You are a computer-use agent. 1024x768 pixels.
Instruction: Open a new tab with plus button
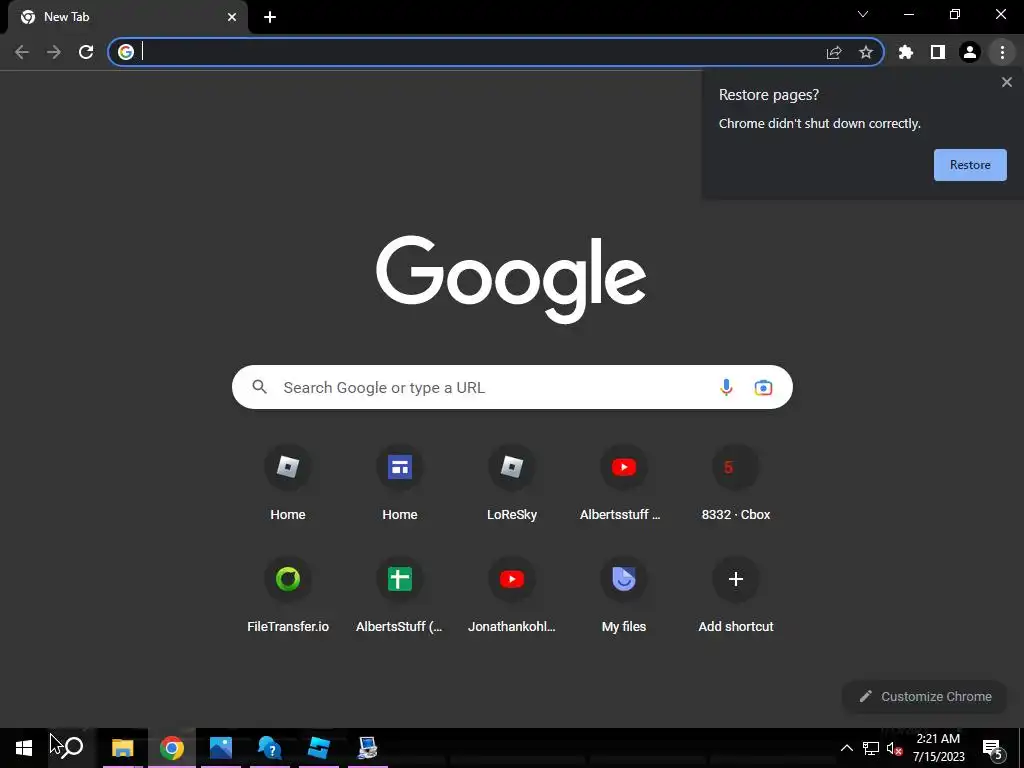tap(270, 17)
